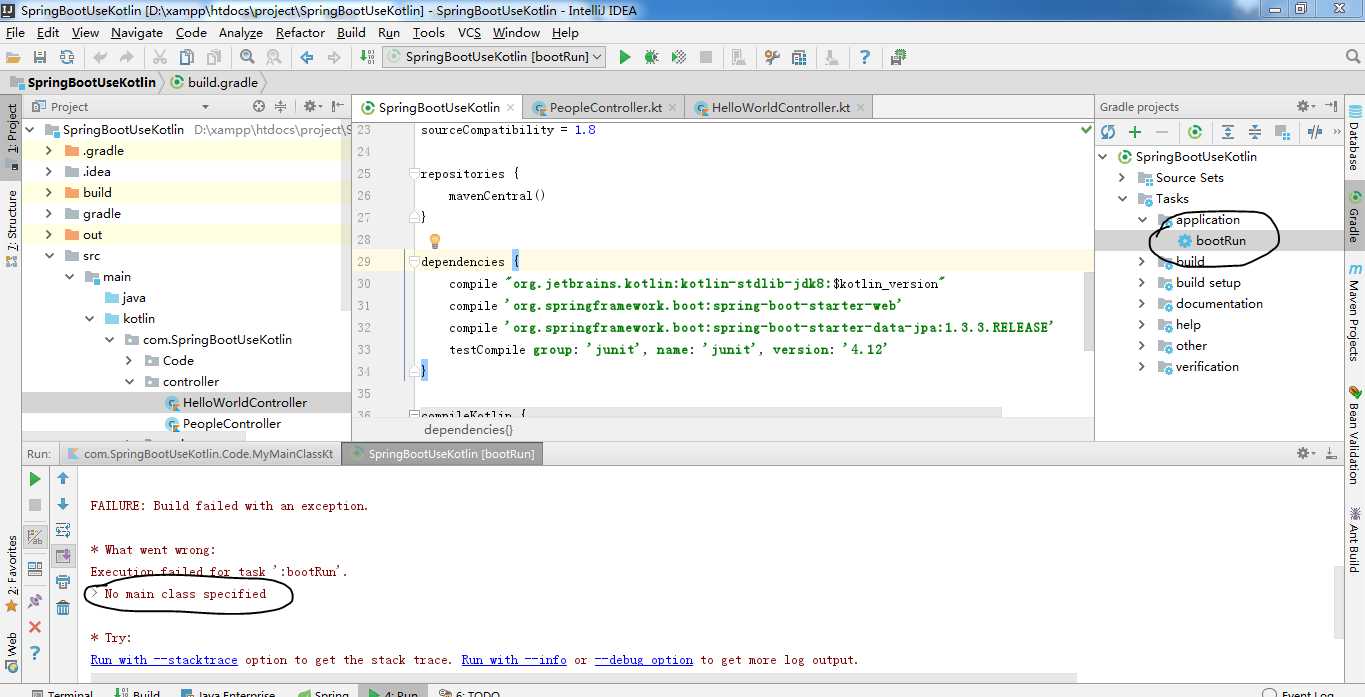Clear all console output with trash icon
This screenshot has width=1365, height=697.
pos(63,606)
